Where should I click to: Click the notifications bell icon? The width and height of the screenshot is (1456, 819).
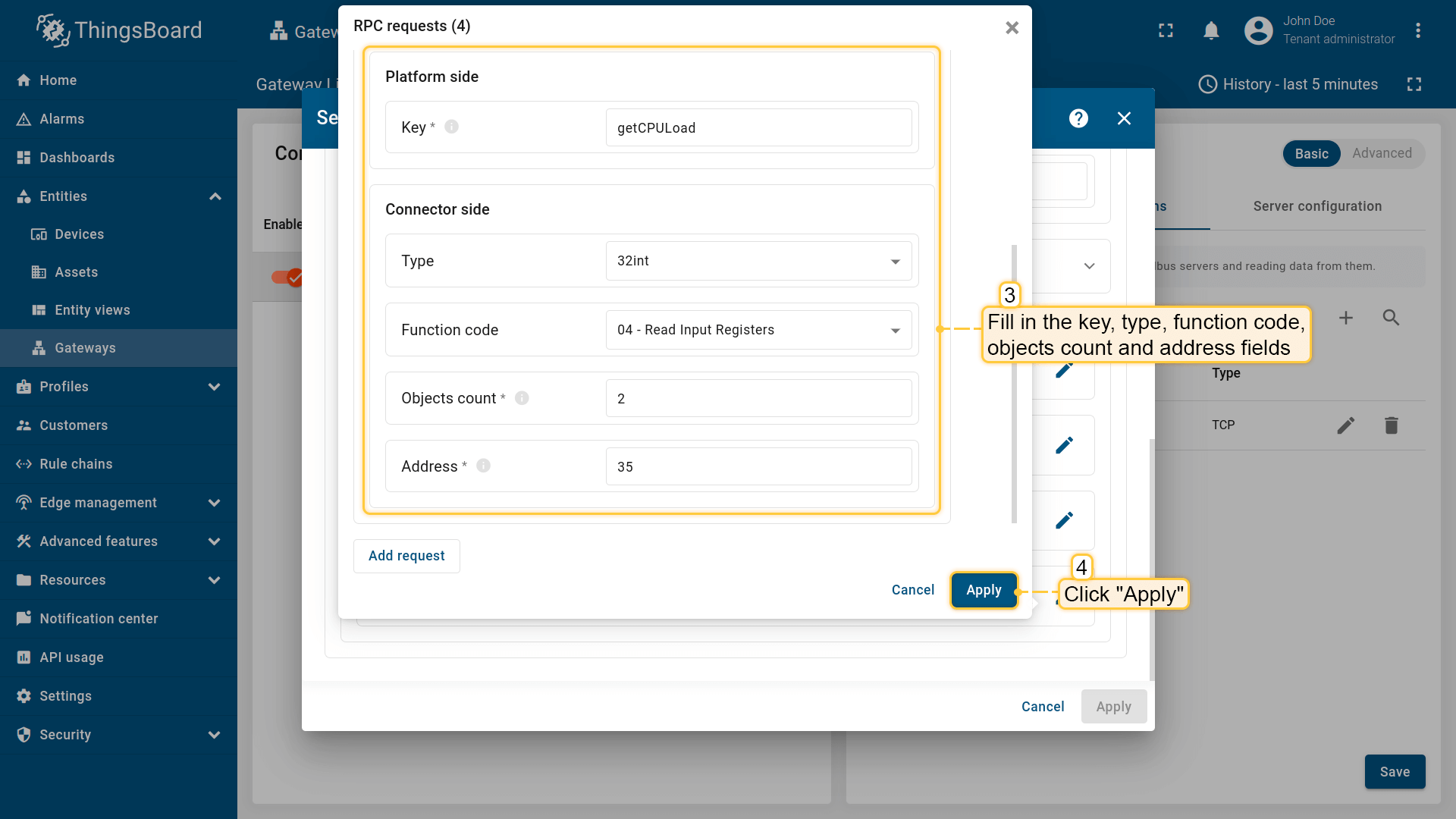[1211, 30]
